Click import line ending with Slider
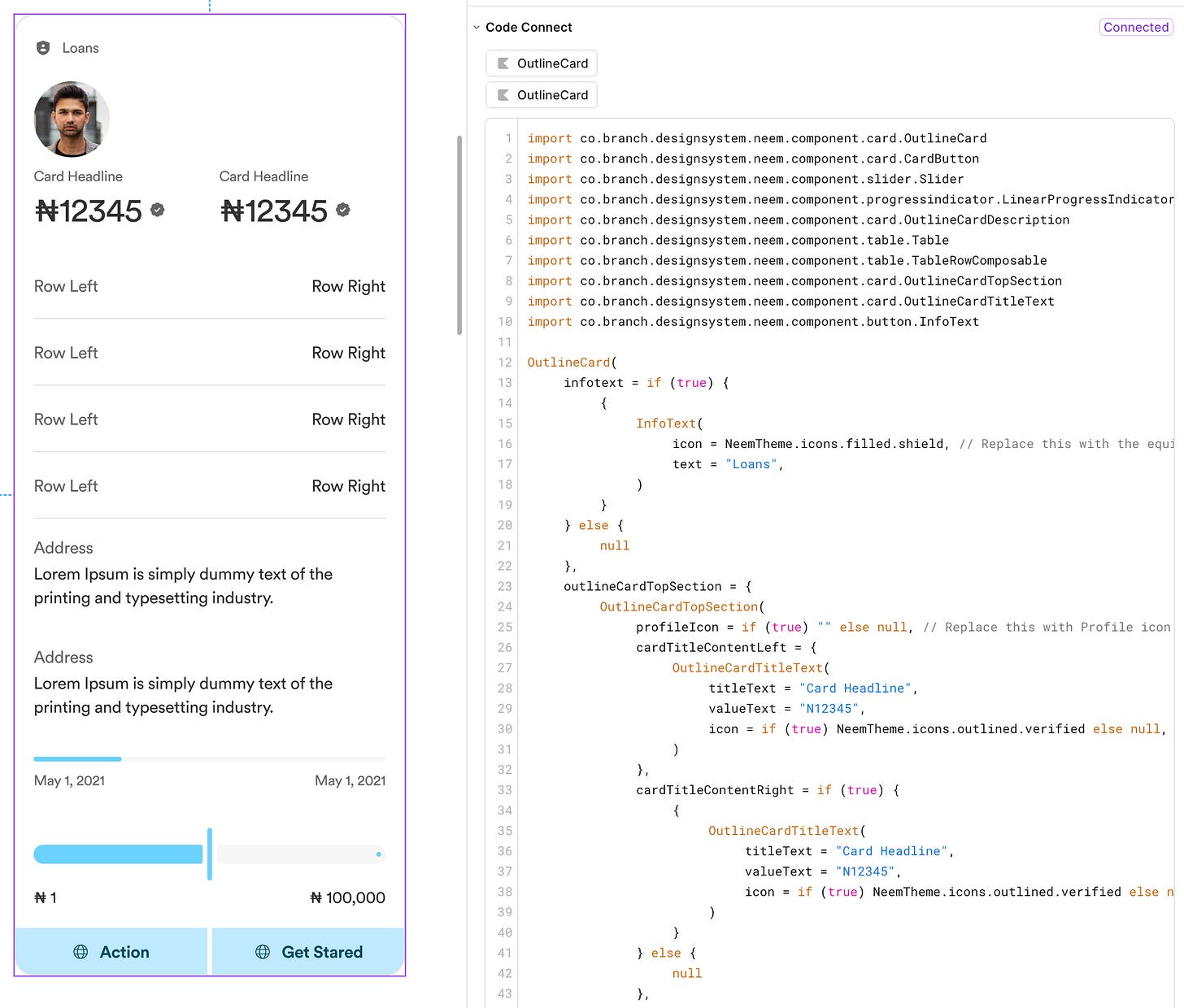This screenshot has width=1184, height=1008. coord(746,179)
